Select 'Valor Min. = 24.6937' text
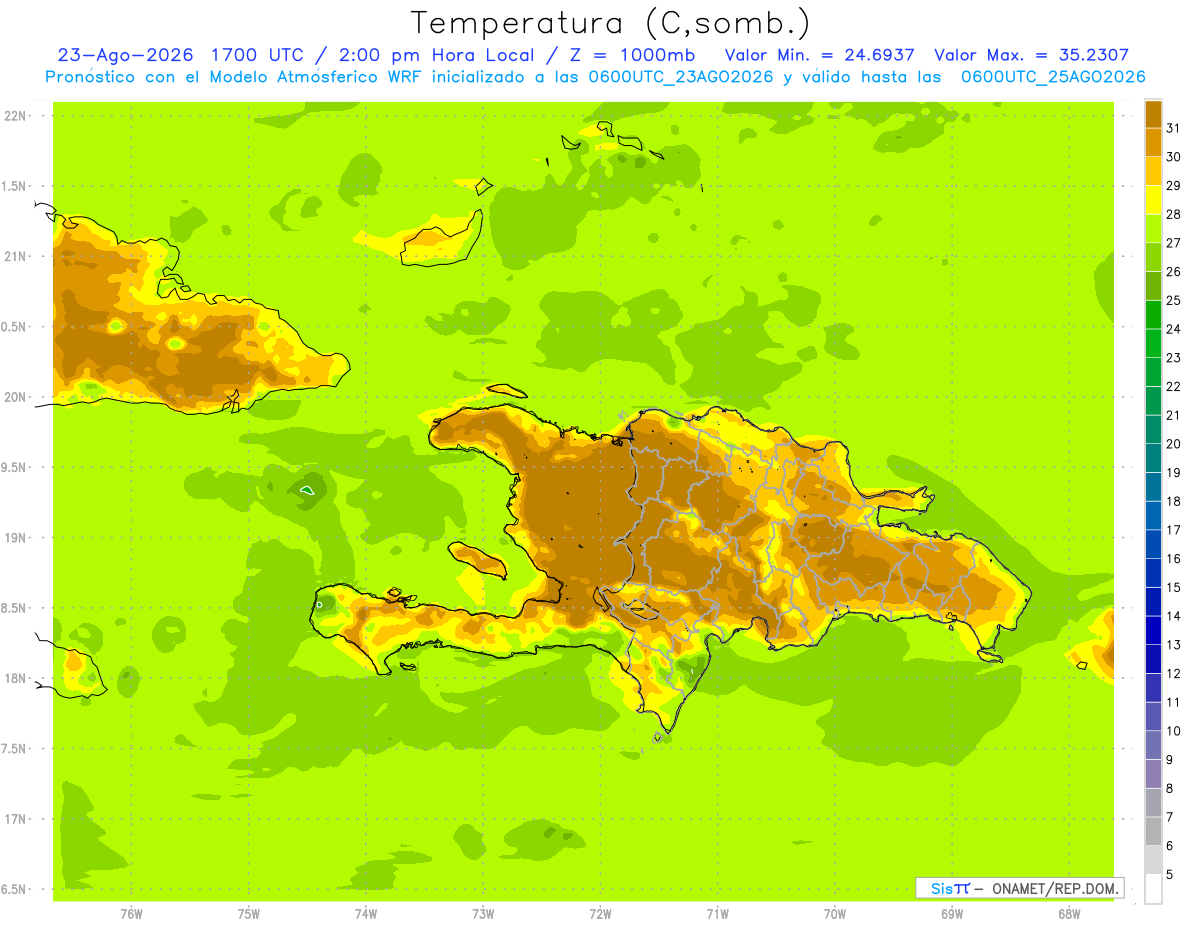Screen dimensions: 1200x927 click(x=820, y=55)
